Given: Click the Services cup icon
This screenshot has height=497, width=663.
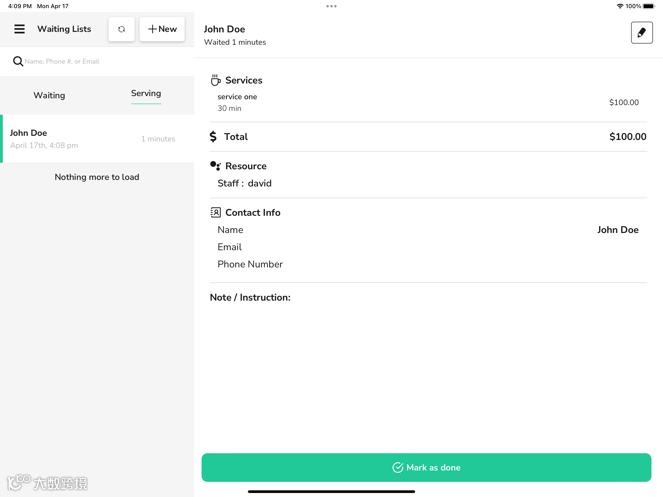Looking at the screenshot, I should click(x=216, y=80).
